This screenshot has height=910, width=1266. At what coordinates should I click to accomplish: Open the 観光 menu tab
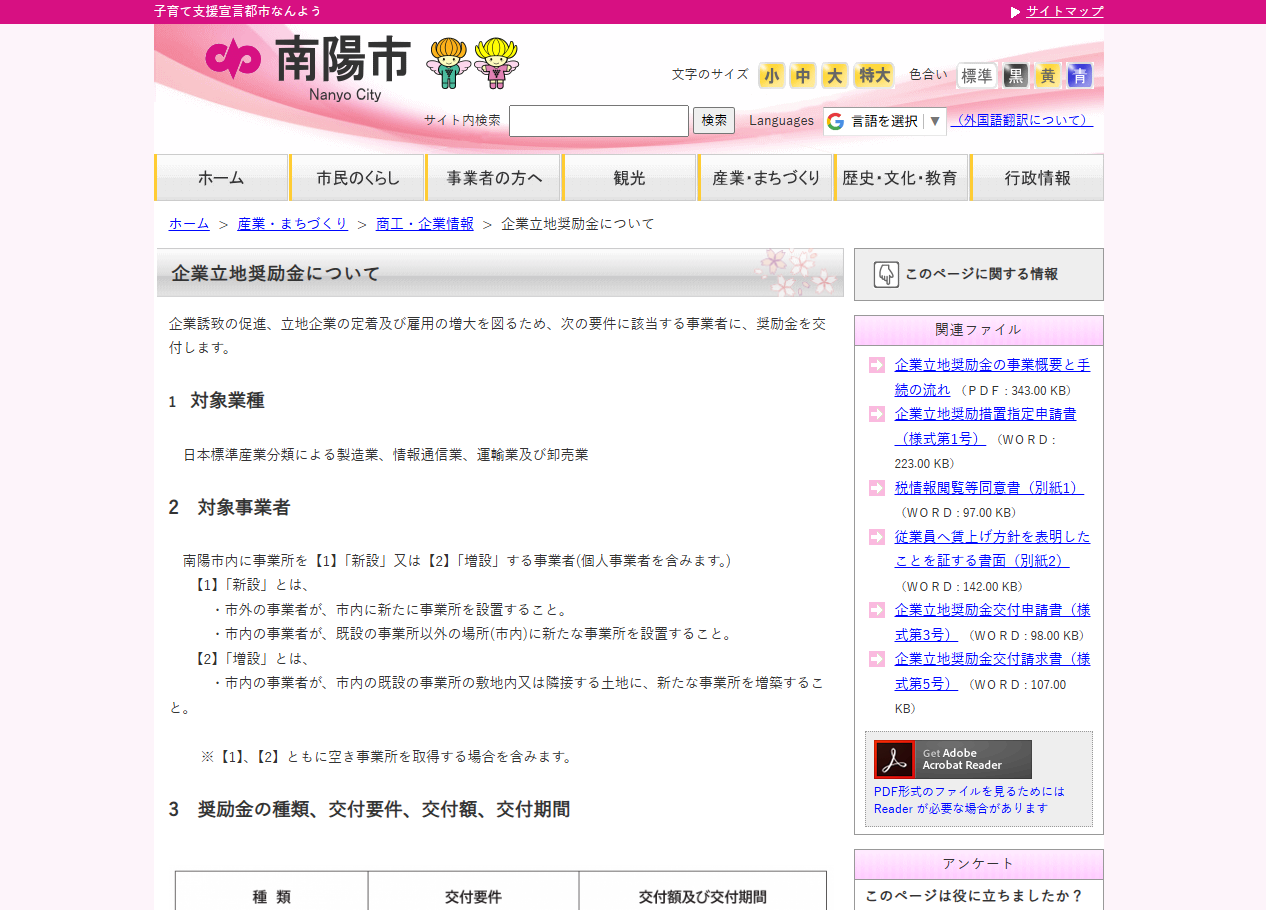[x=629, y=177]
